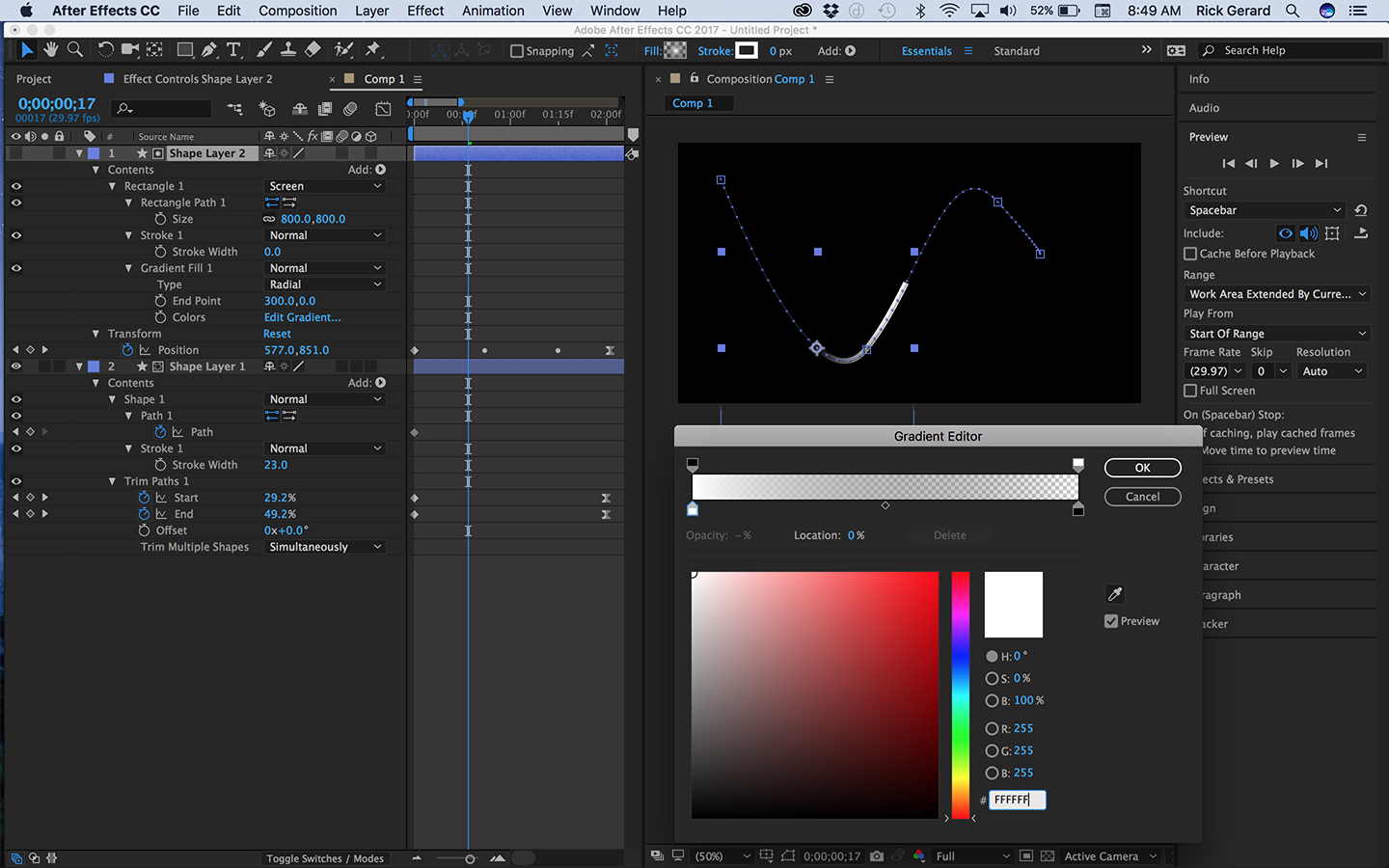1389x868 pixels.
Task: Open the Shortcut Spacebar dropdown
Action: click(x=1265, y=210)
